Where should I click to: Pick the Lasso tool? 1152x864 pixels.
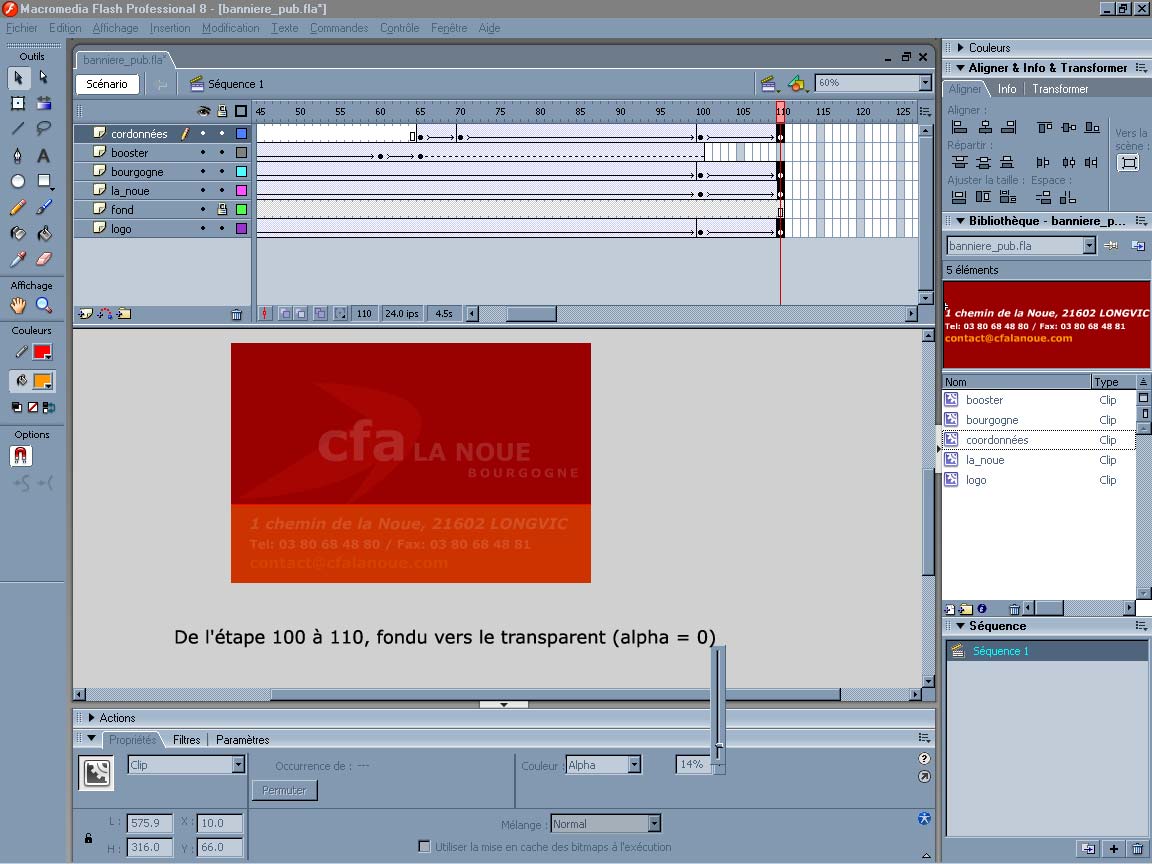[x=44, y=129]
